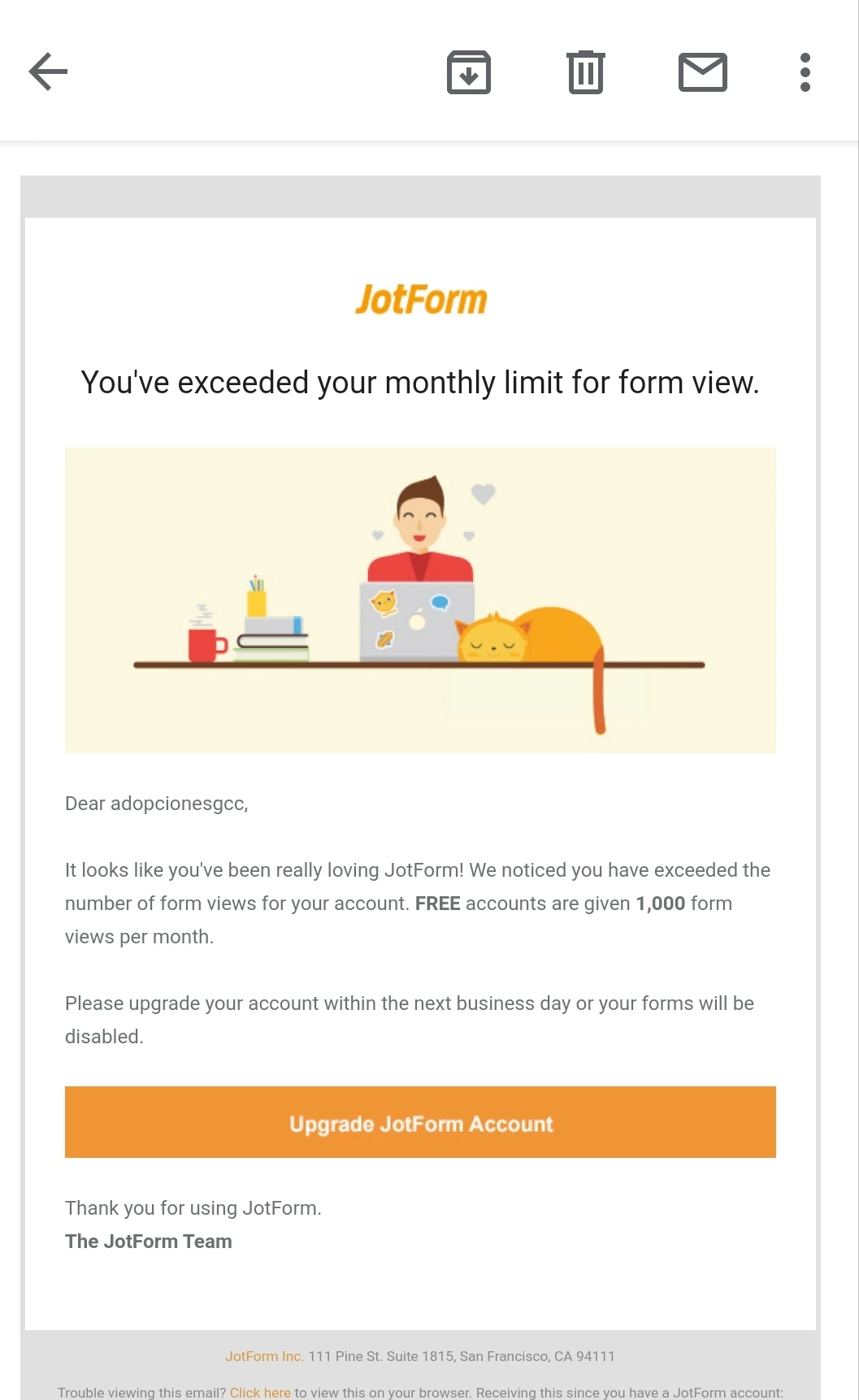The image size is (859, 1400).
Task: Delete this email with the trash icon
Action: pyautogui.click(x=585, y=72)
